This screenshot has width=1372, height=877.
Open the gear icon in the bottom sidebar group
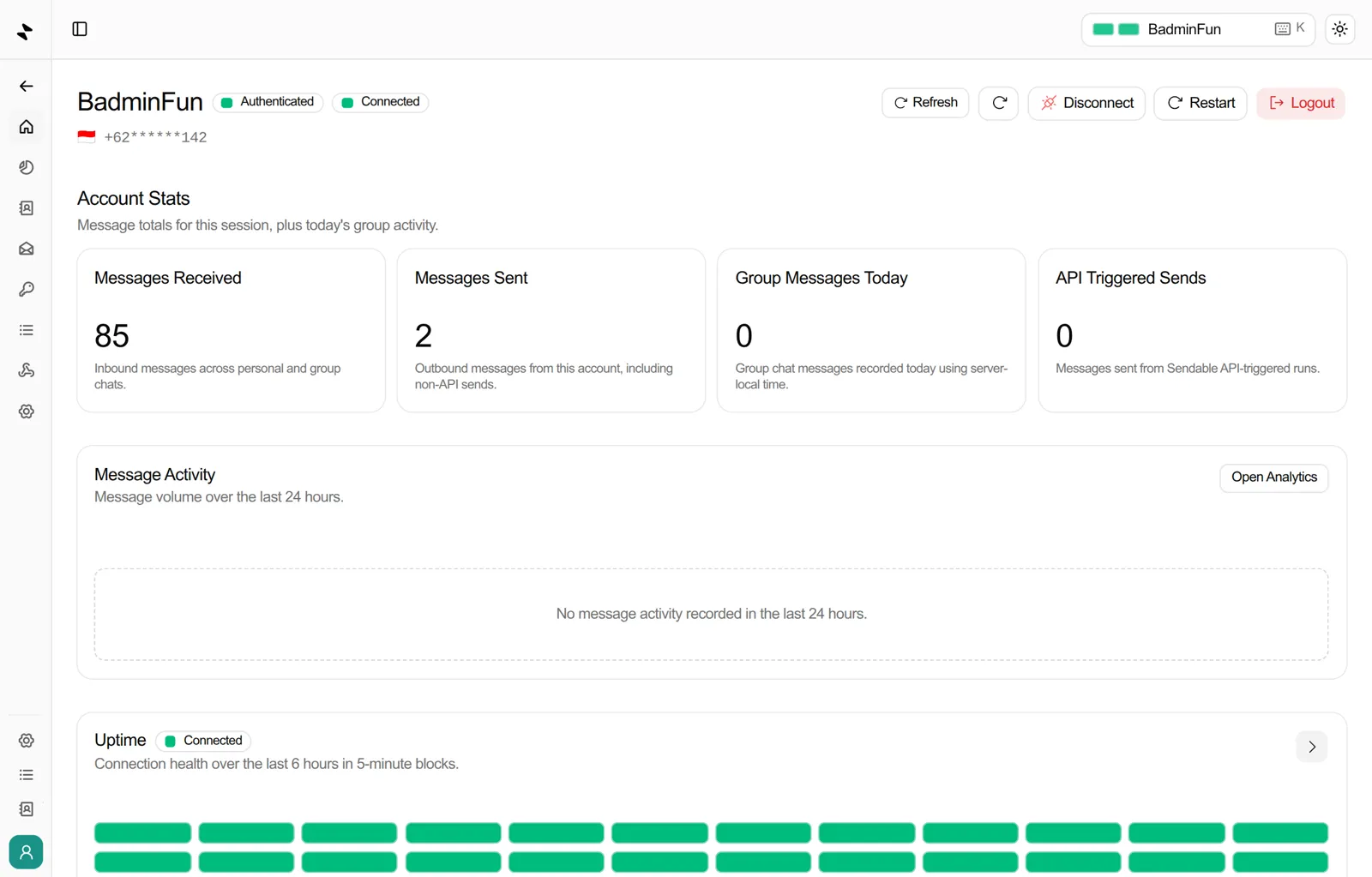tap(27, 740)
